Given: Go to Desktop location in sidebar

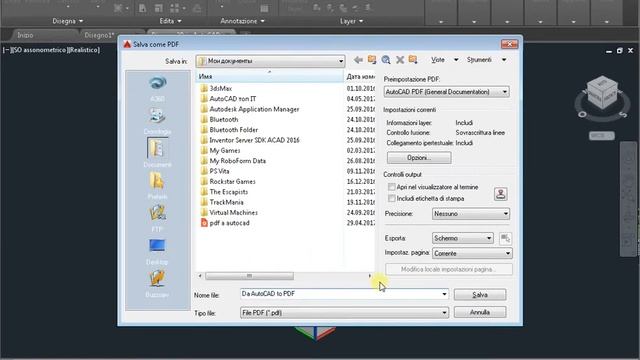Looking at the screenshot, I should coord(158,251).
